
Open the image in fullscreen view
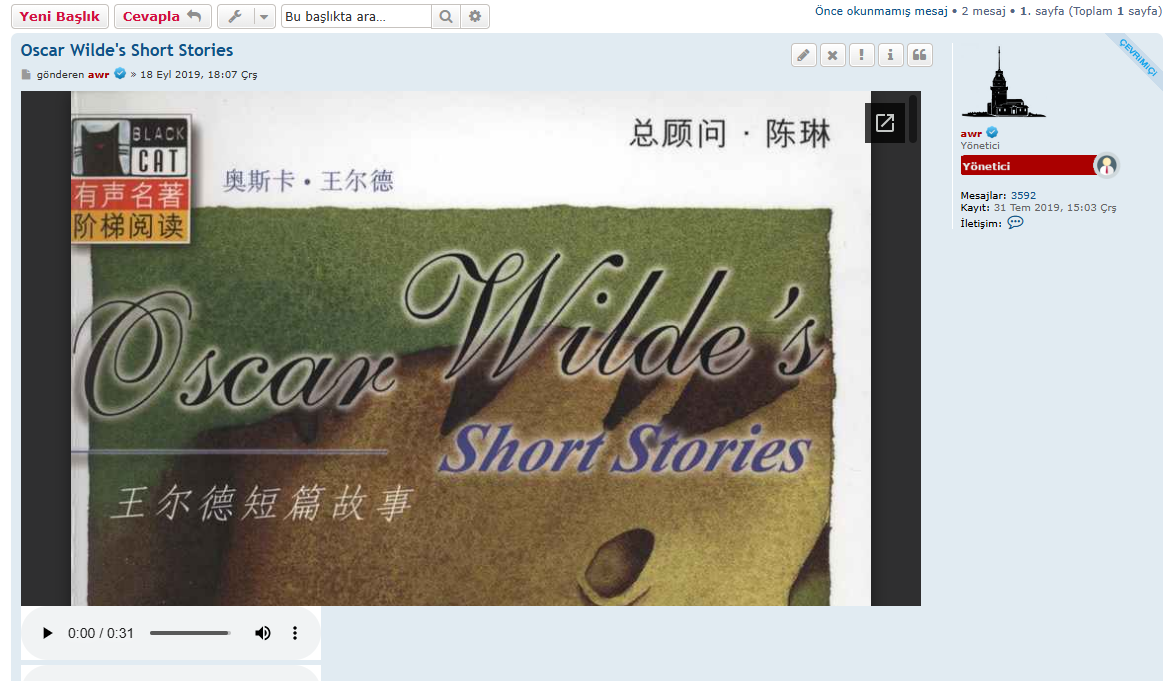(x=885, y=122)
